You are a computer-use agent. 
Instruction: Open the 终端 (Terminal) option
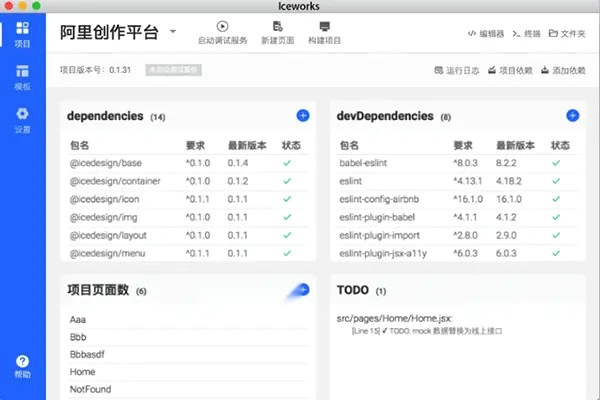(x=526, y=34)
